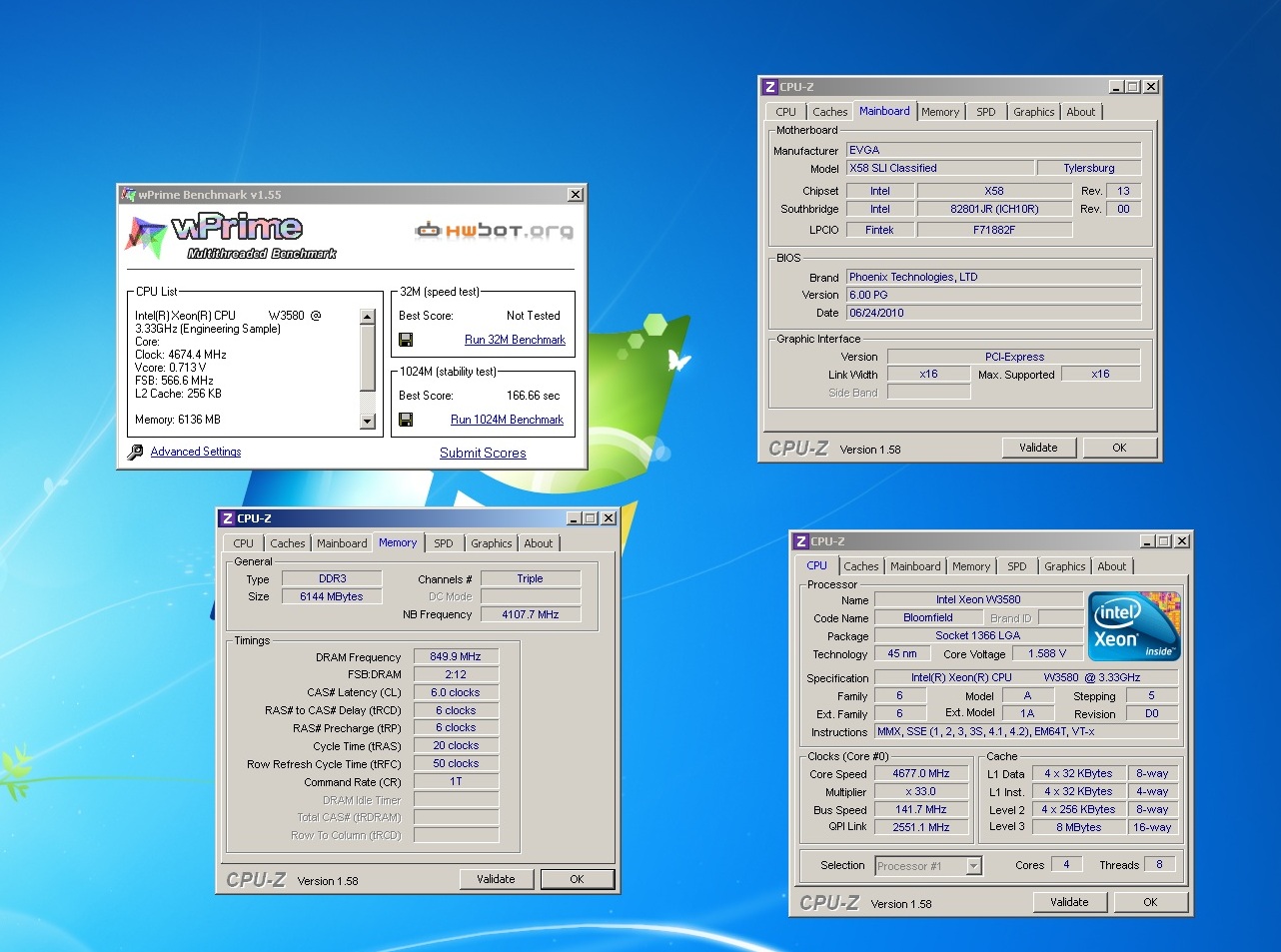Click the Intel Xeon inside logo
1281x952 pixels.
1133,626
